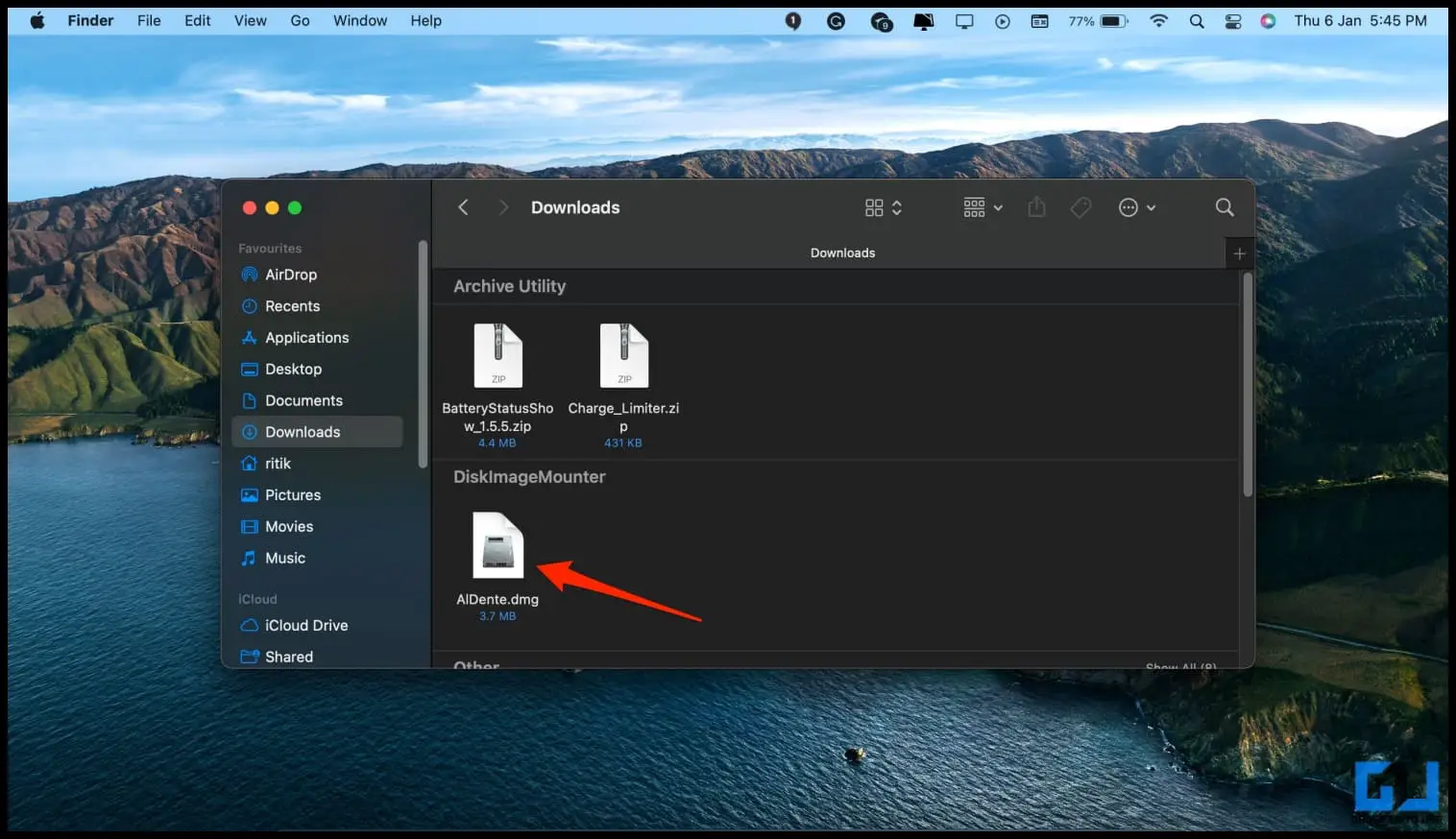
Task: Open AirDrop in the sidebar
Action: [318, 275]
